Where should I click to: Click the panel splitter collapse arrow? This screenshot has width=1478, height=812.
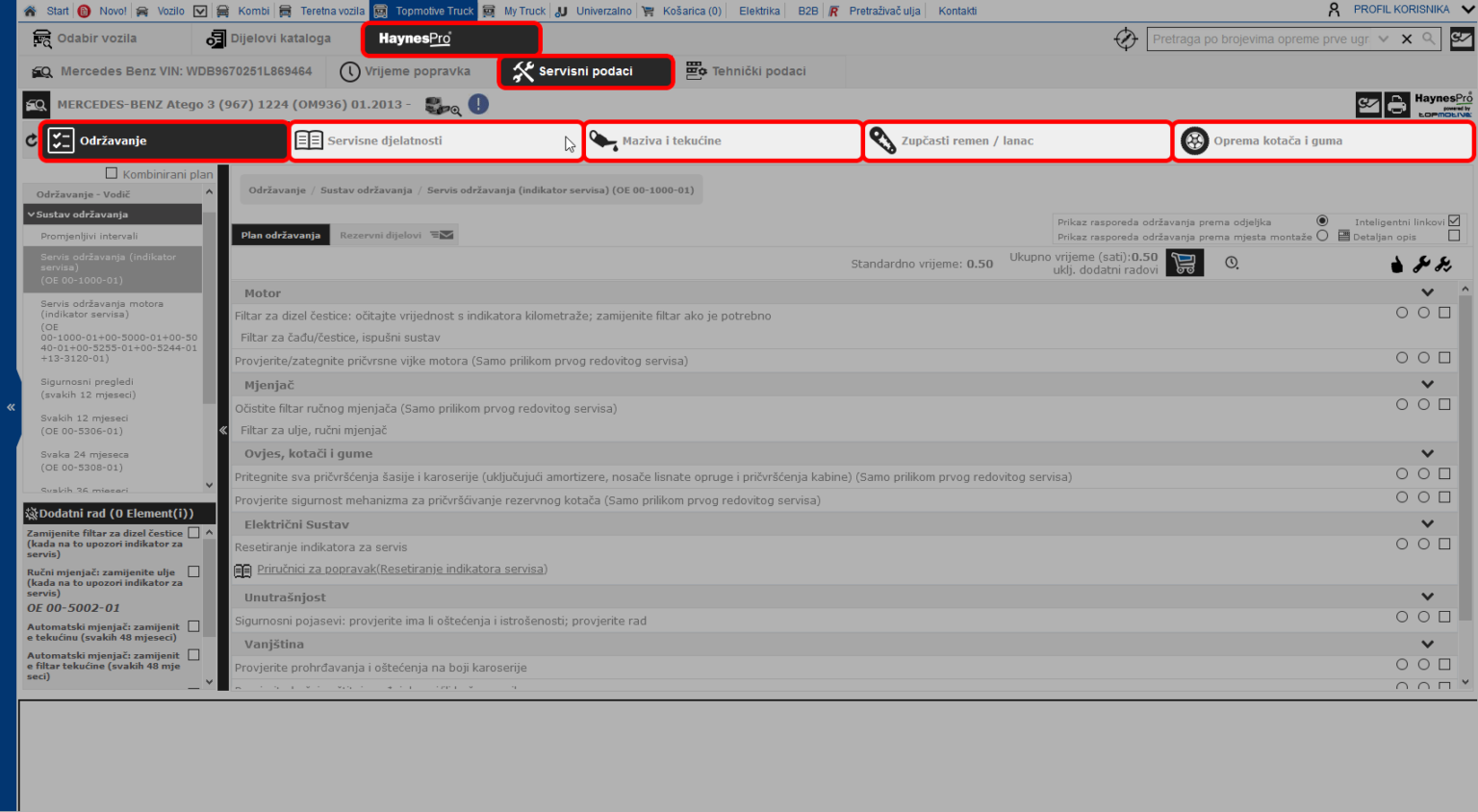[223, 430]
